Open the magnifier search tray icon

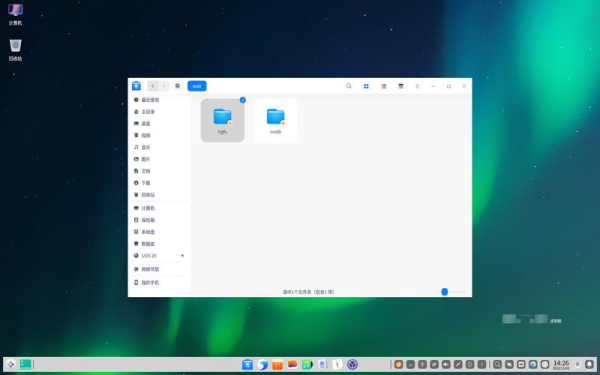497,364
